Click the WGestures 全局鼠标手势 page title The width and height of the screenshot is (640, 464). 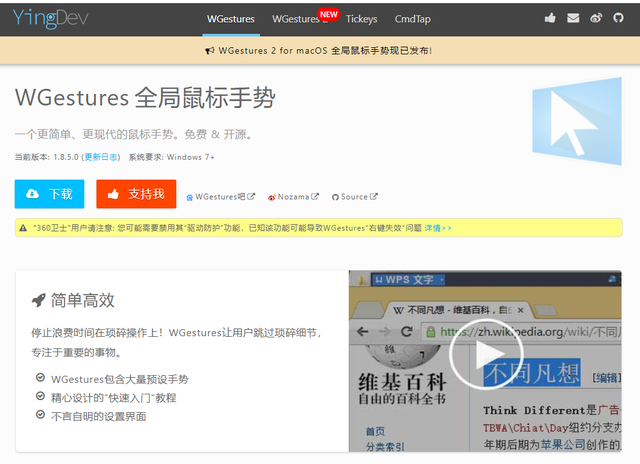145,98
